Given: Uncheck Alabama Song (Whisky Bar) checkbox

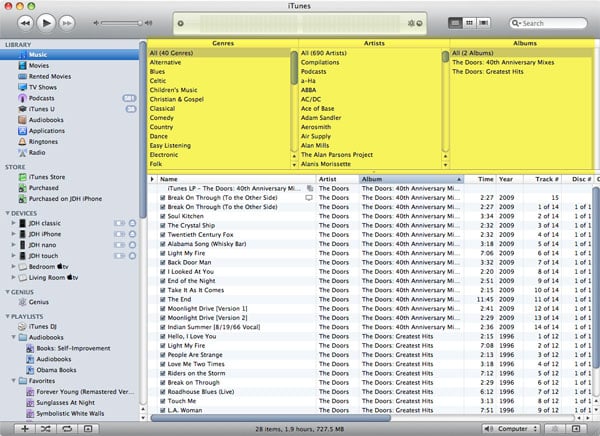Looking at the screenshot, I should [163, 244].
